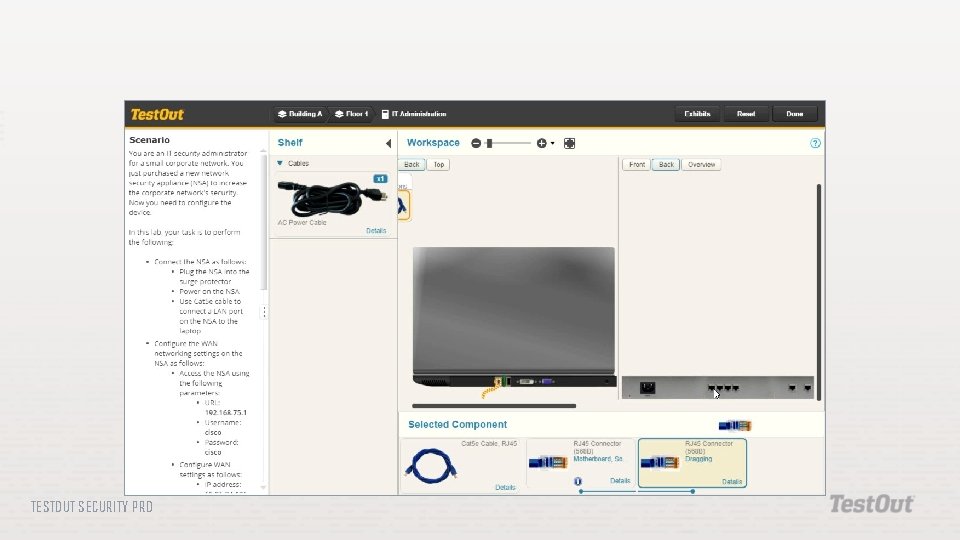Click the vertical scrollbar beside the NSA view
The height and width of the screenshot is (540, 960).
coord(819,292)
